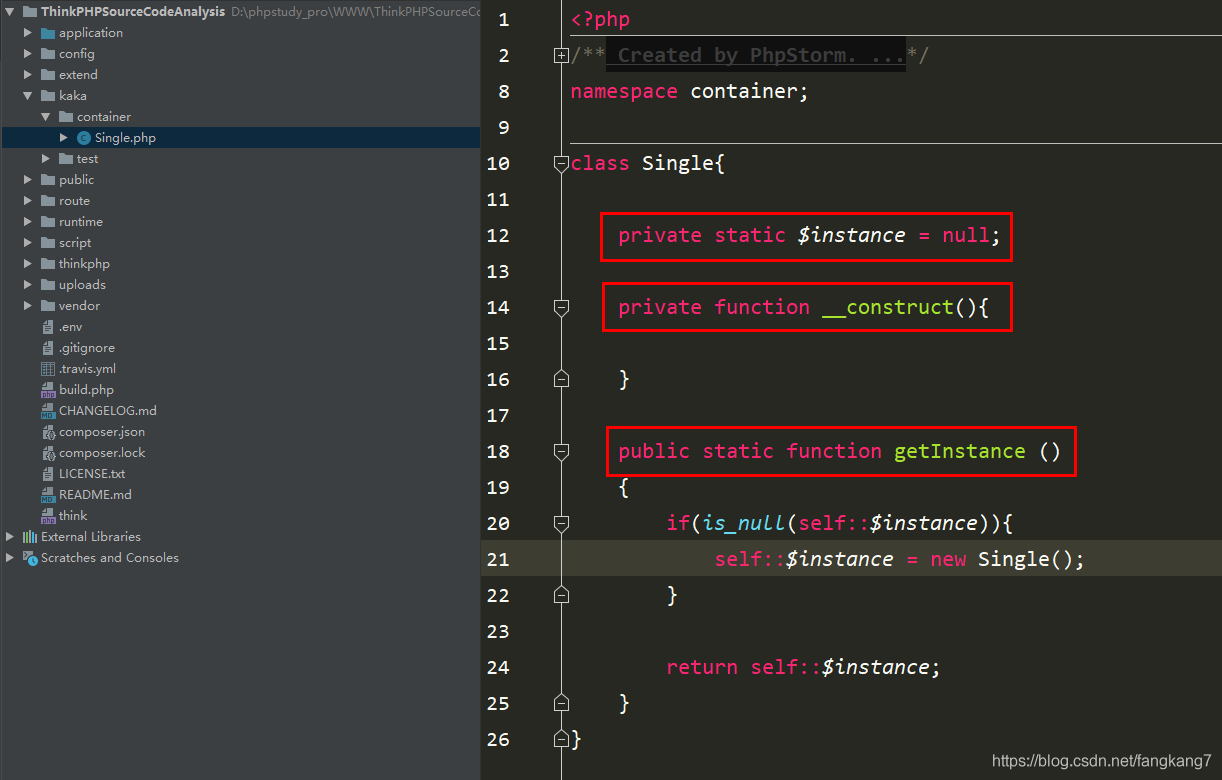Expand the application folder arrow
Screen dimensions: 1222x780
click(28, 33)
